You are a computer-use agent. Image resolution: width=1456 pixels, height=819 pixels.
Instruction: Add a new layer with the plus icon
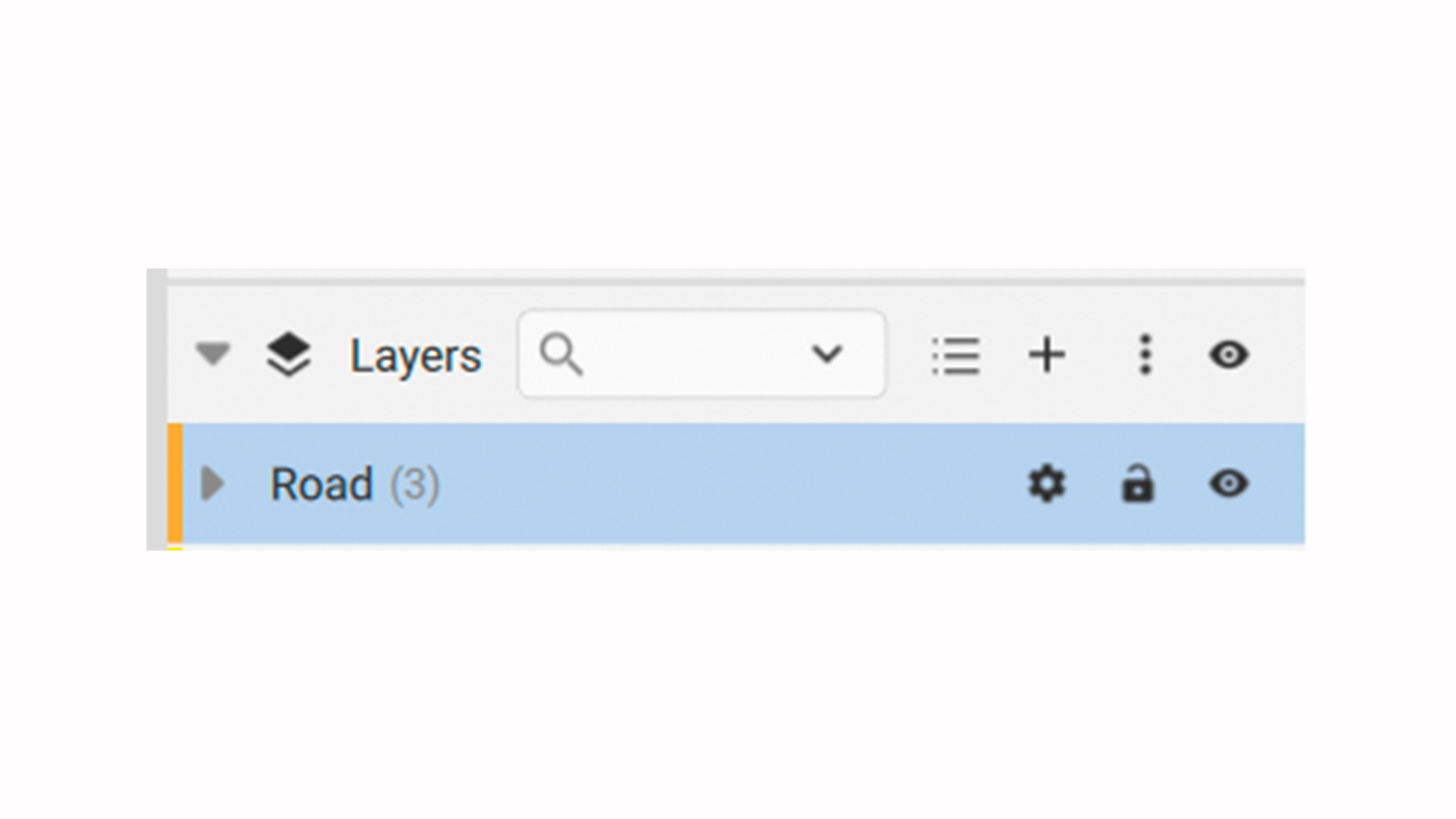coord(1046,354)
